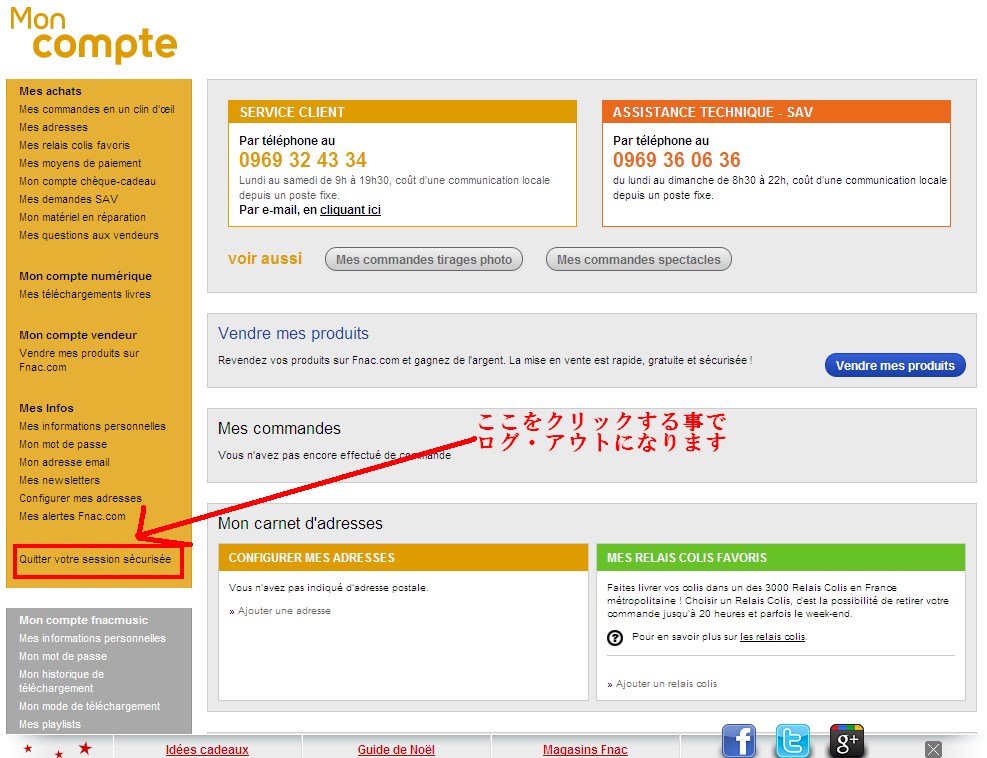Click the blue Vendre mes produits button
Screen dimensions: 987x758
tap(895, 365)
